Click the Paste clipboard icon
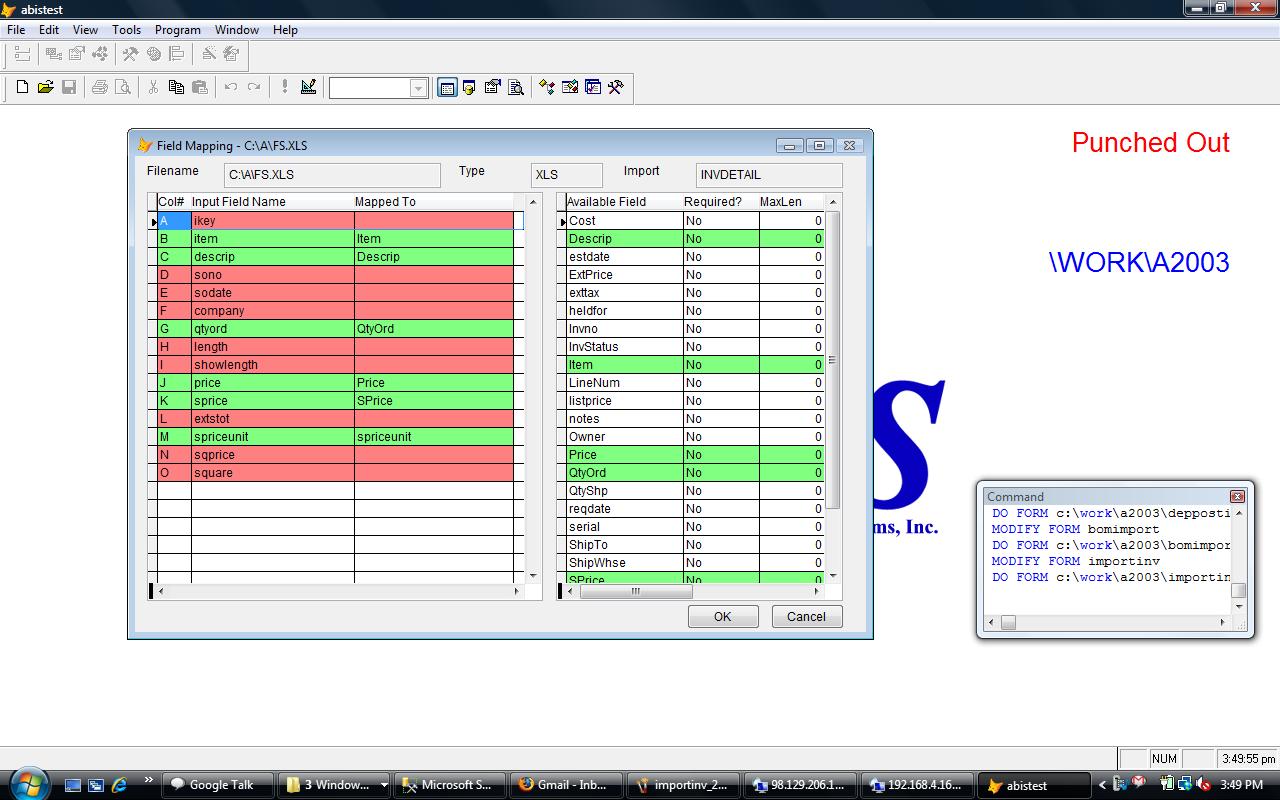Image resolution: width=1280 pixels, height=800 pixels. (x=199, y=88)
